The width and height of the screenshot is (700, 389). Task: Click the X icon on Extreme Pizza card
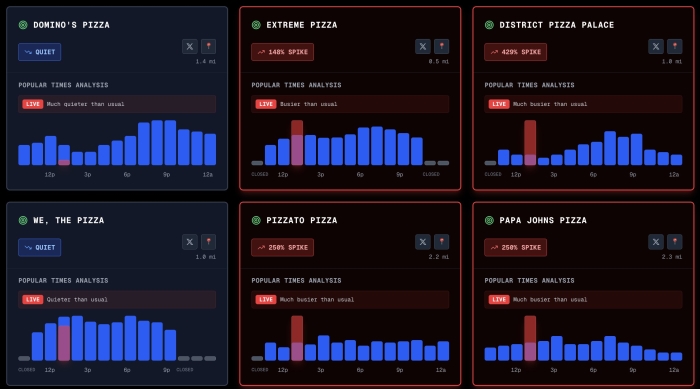click(423, 46)
